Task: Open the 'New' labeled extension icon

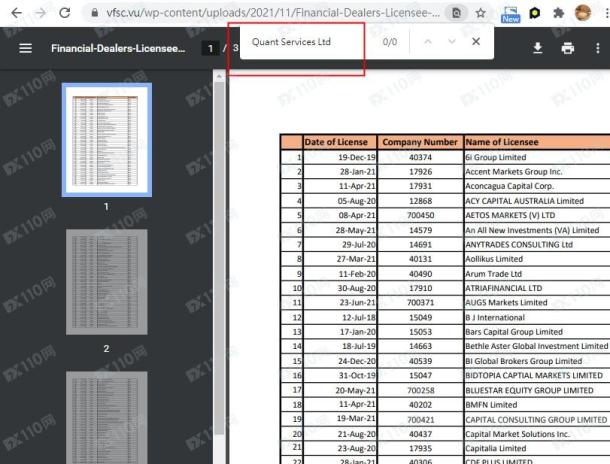Action: pos(510,14)
